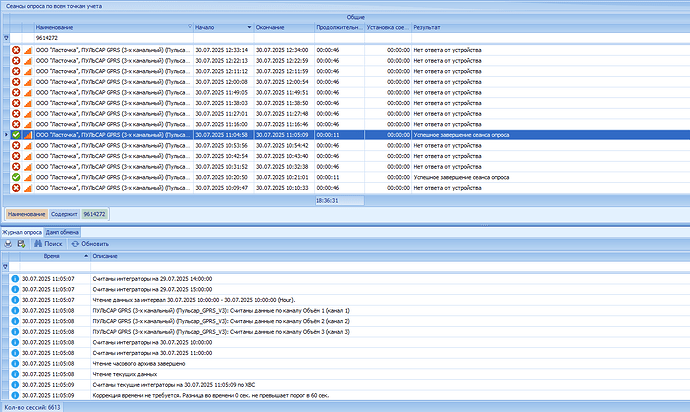Click the Обновить refresh button

click(90, 243)
